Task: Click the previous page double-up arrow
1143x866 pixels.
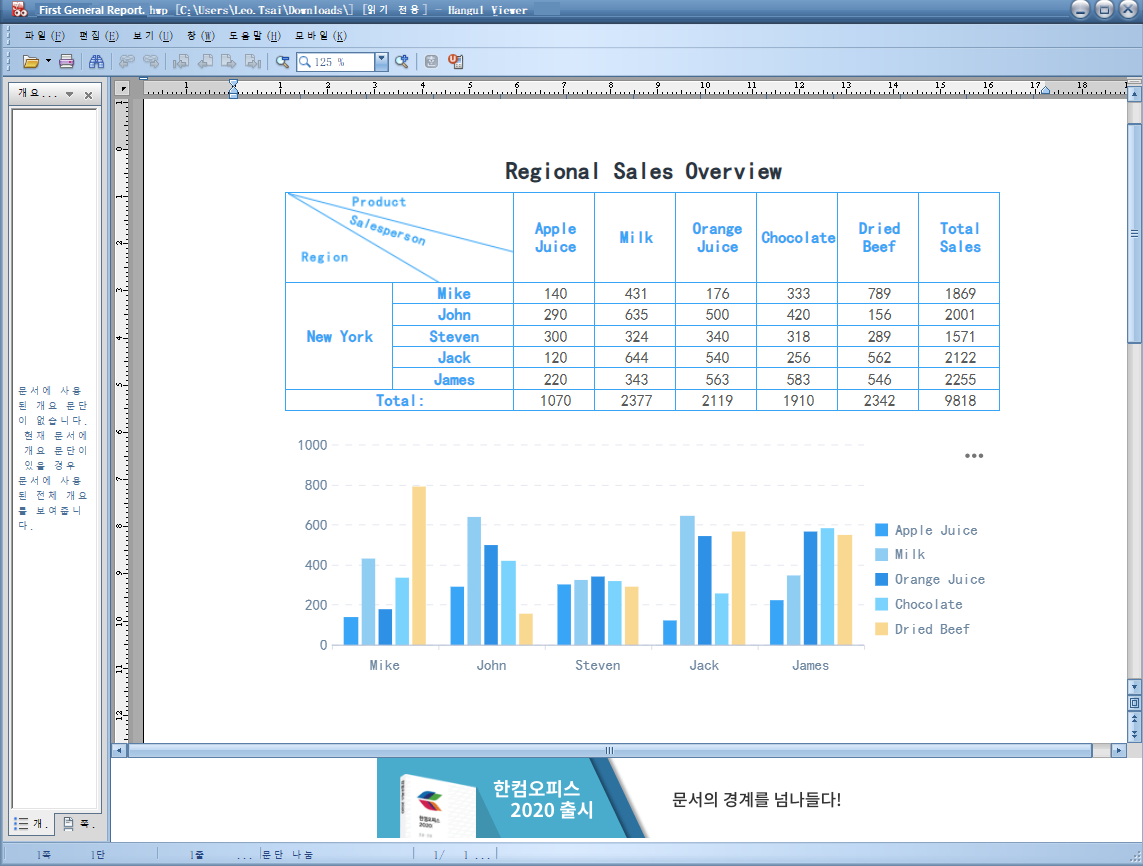Action: point(1134,719)
